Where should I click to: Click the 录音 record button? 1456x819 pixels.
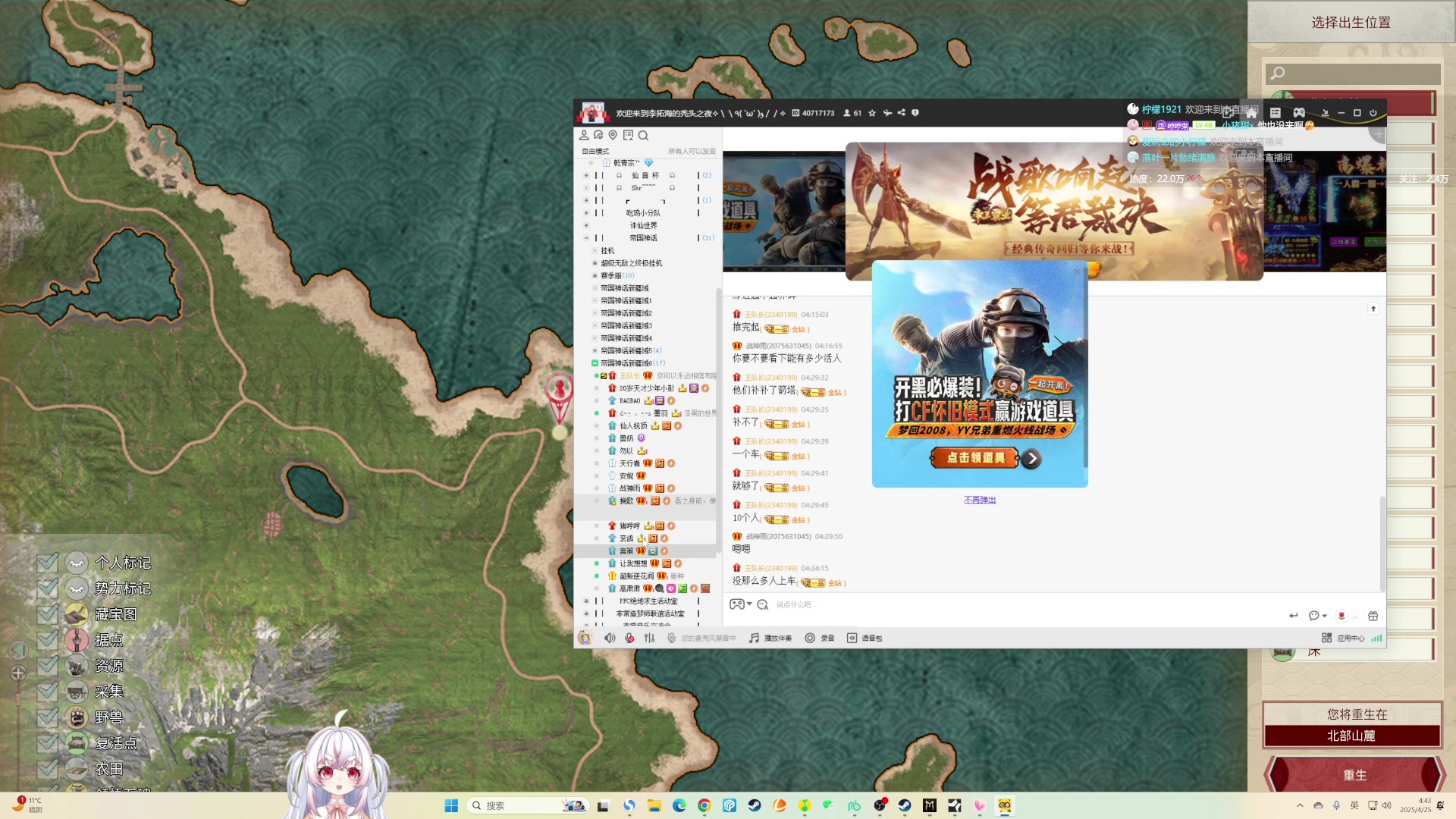[x=820, y=638]
